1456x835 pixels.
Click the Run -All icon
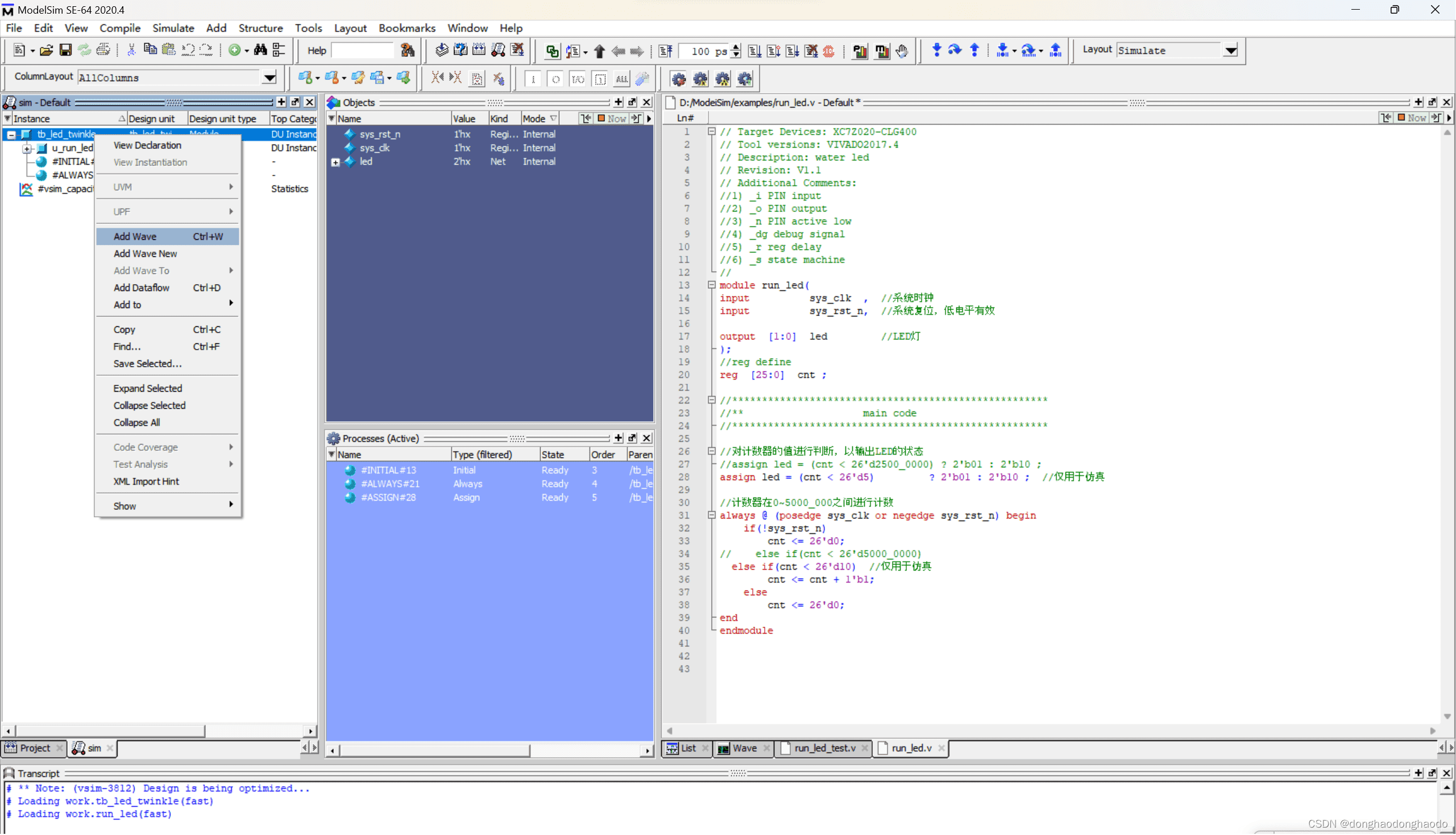pyautogui.click(x=793, y=51)
